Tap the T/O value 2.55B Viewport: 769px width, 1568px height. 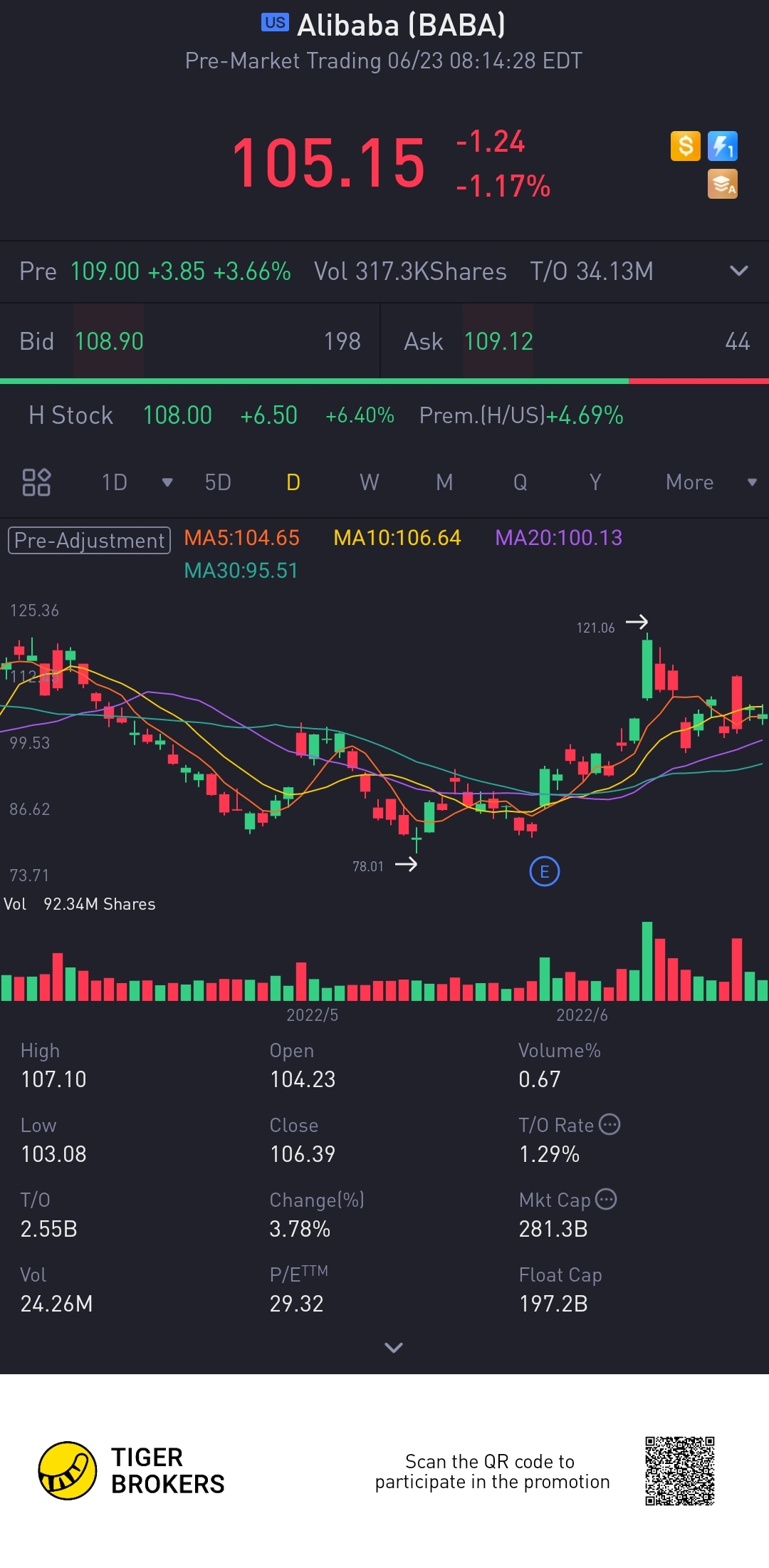(49, 1229)
